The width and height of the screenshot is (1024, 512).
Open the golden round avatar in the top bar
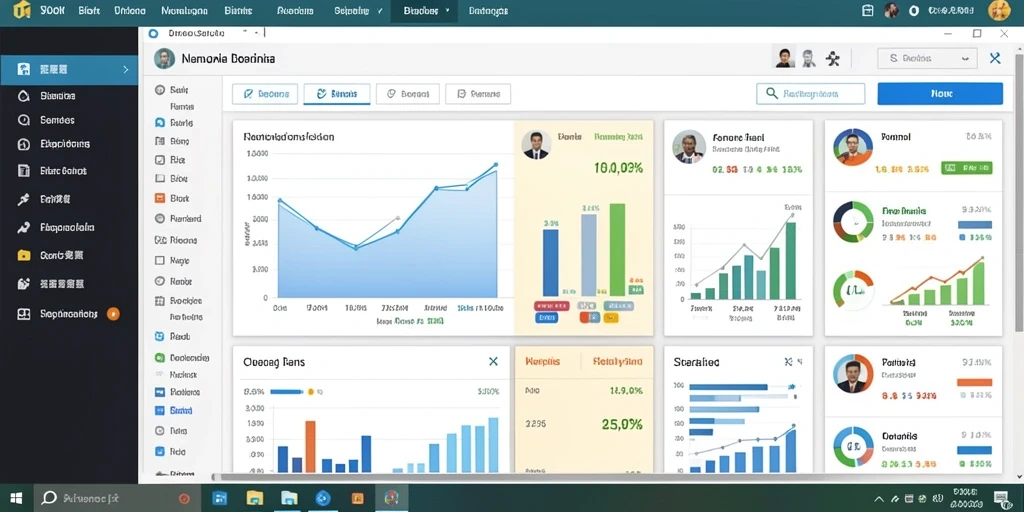click(x=999, y=10)
